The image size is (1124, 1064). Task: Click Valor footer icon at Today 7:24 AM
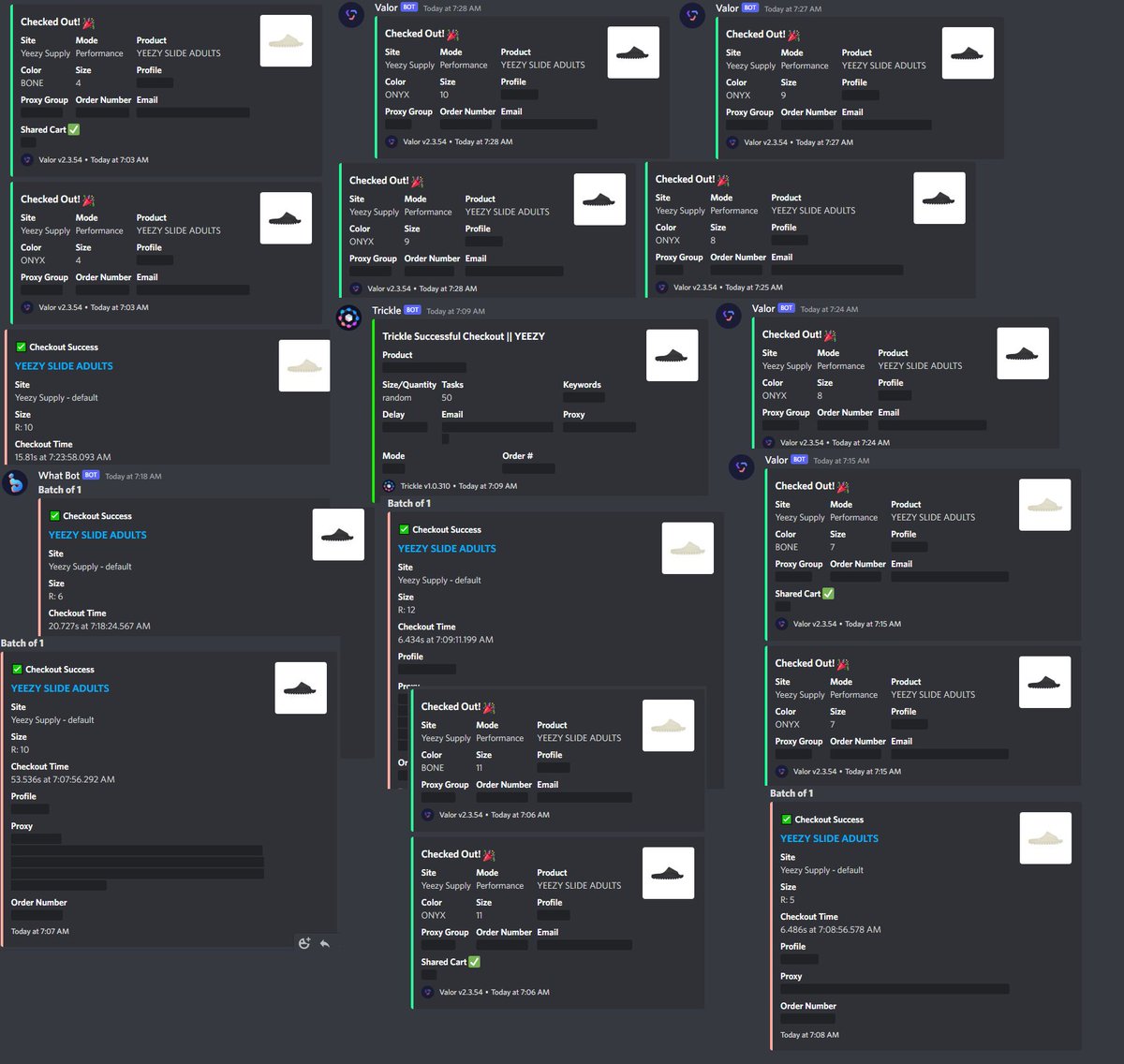pos(769,442)
